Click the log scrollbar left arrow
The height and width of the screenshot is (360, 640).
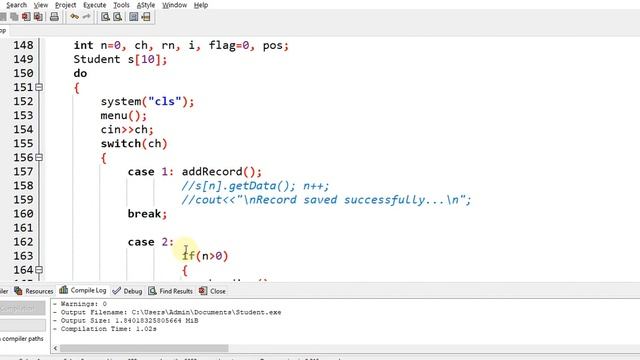tap(55, 348)
